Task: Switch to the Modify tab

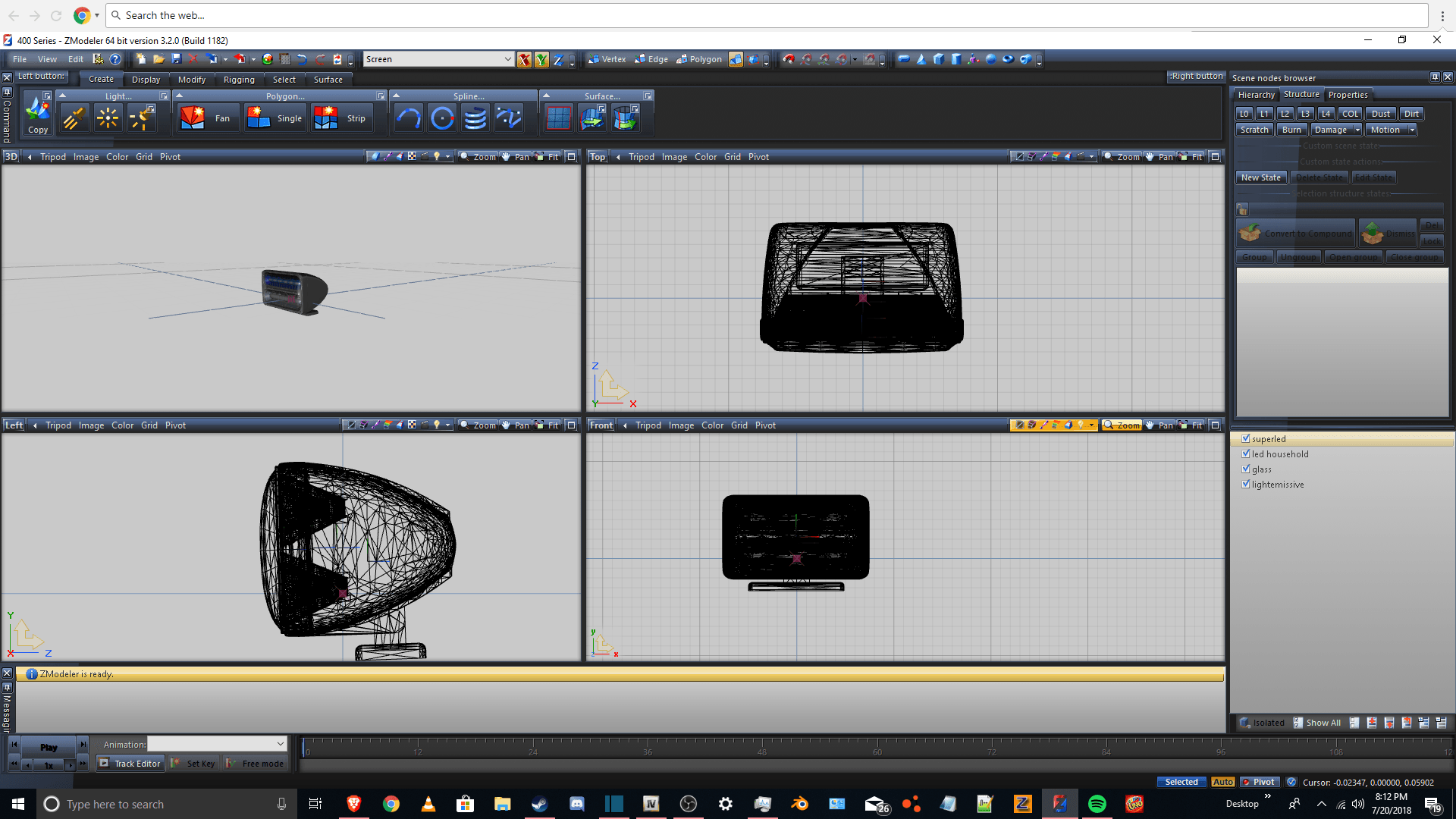Action: 191,80
